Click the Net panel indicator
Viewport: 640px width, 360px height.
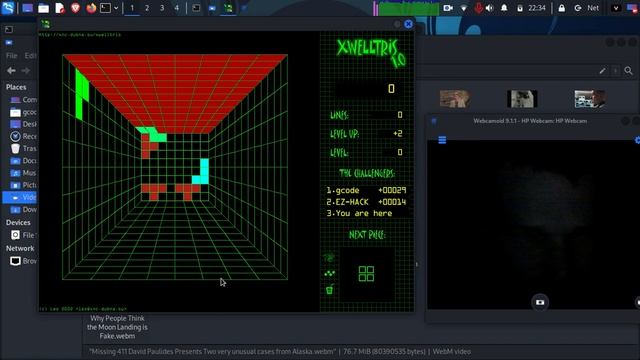click(x=593, y=8)
